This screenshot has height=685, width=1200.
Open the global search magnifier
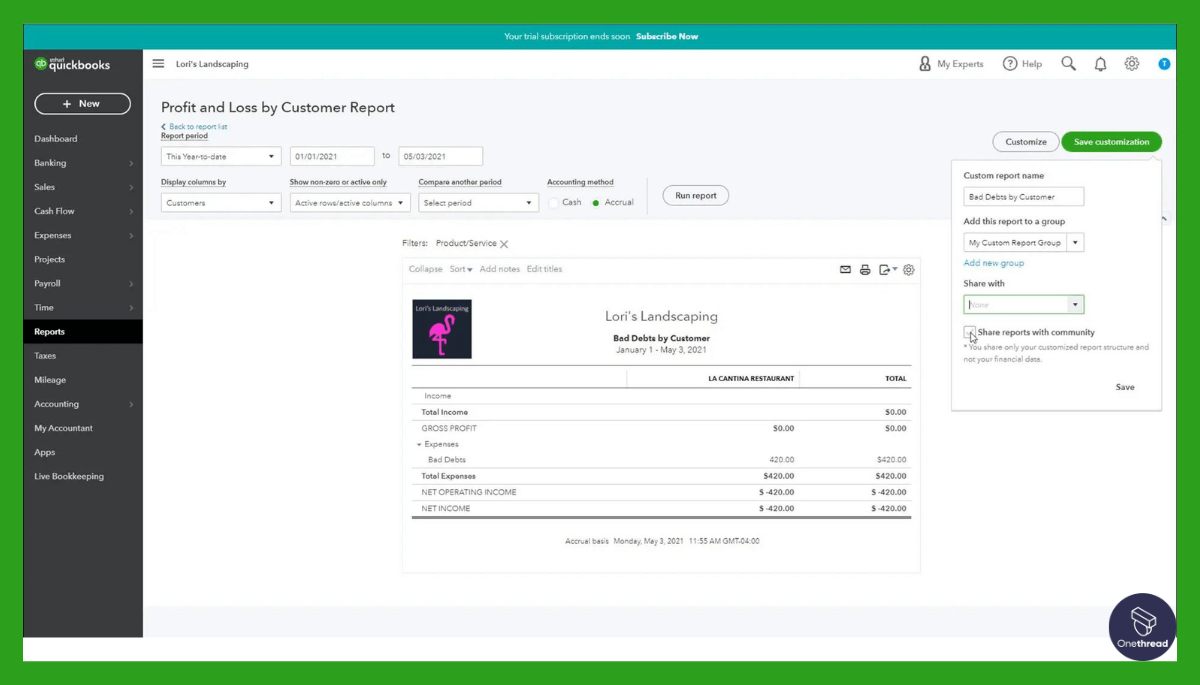tap(1068, 63)
